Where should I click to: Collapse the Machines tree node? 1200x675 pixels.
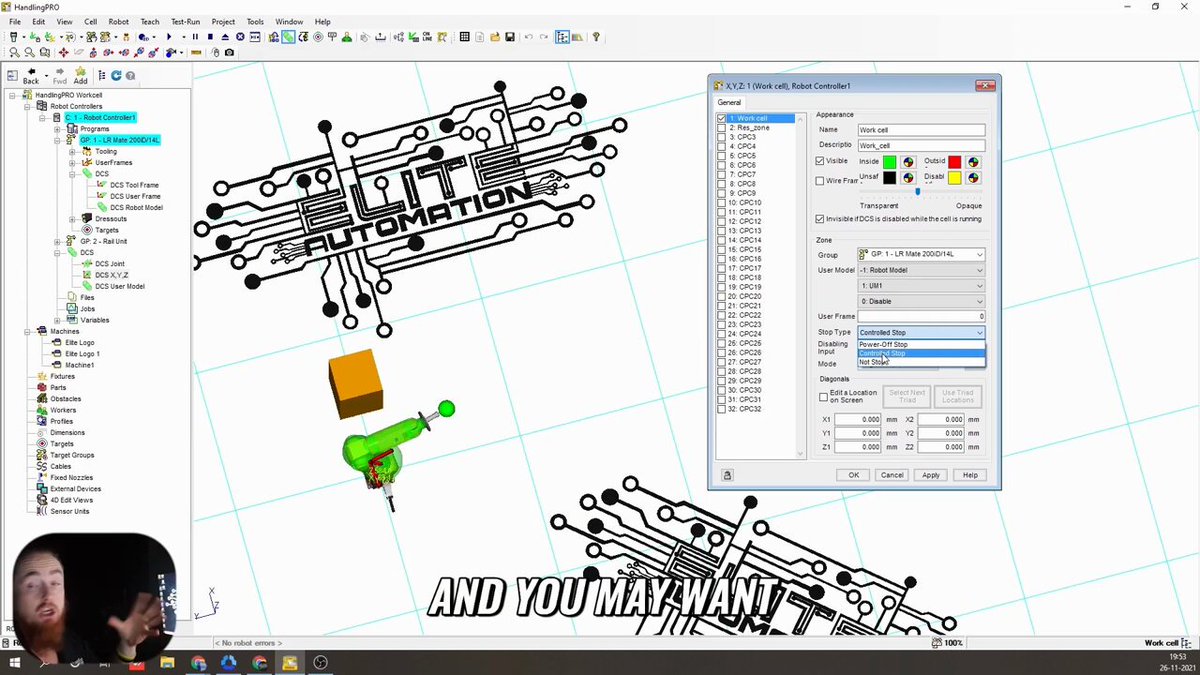pyautogui.click(x=28, y=331)
